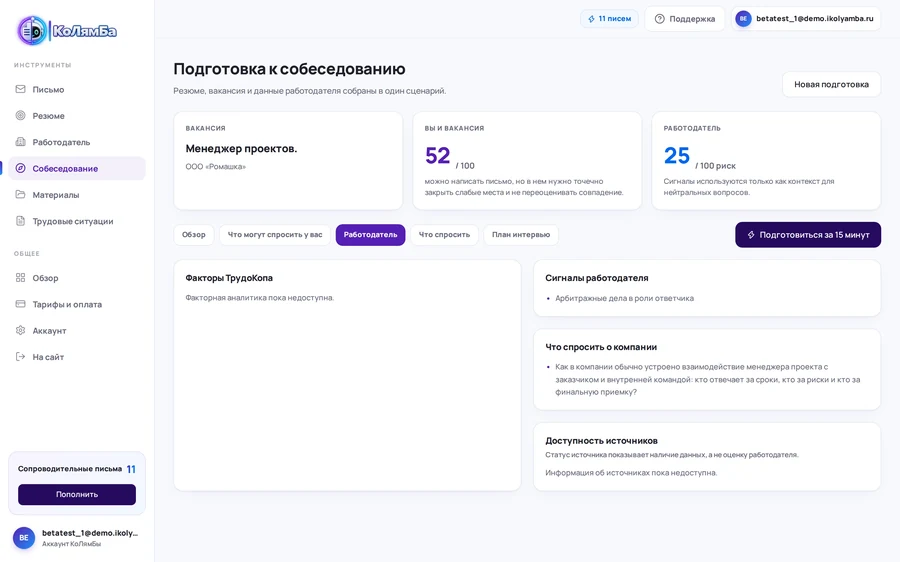900x562 pixels.
Task: Open betatest_1@demo.ikolyamba.ru account menu in header
Action: 805,19
